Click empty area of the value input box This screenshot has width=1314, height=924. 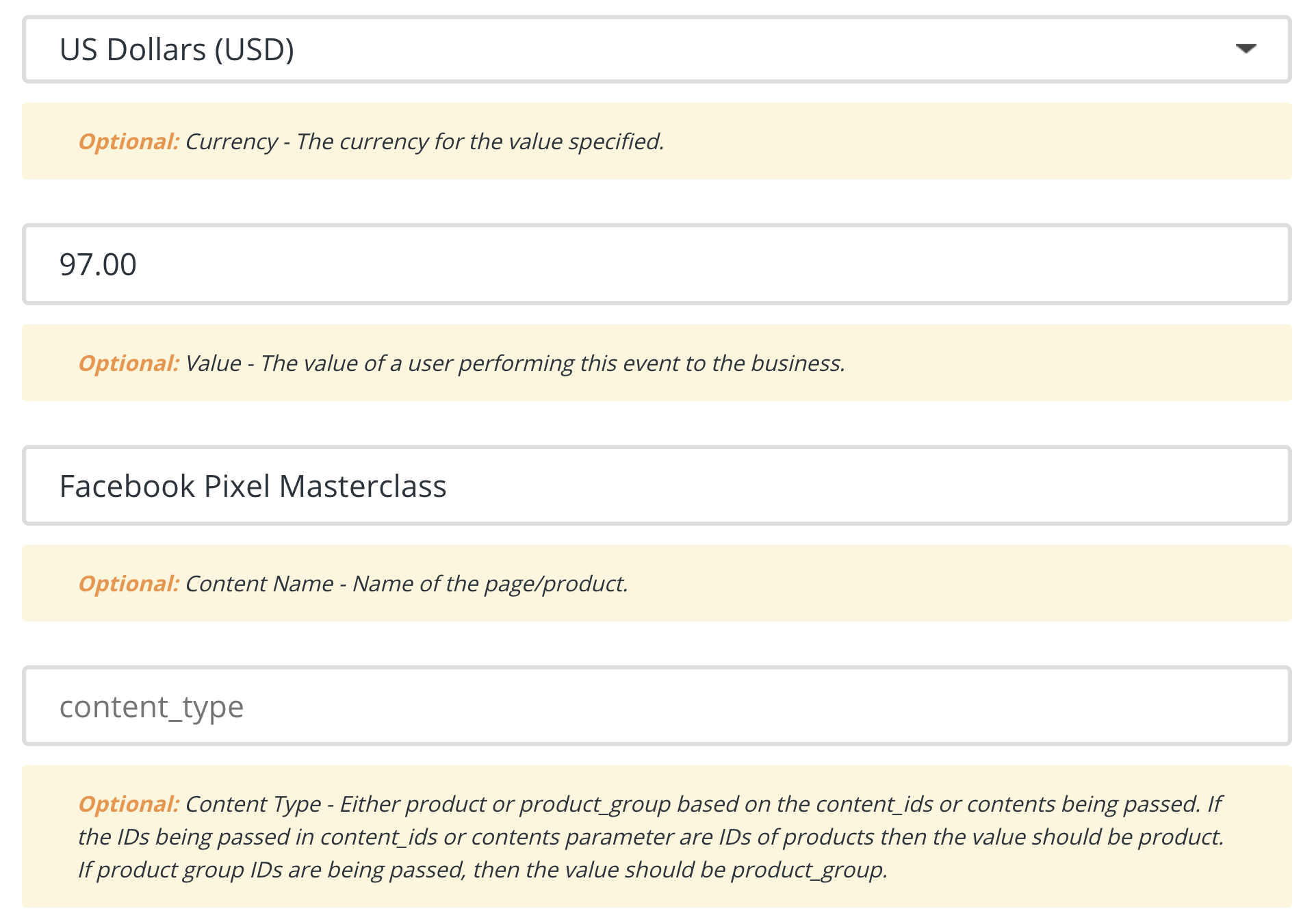(712, 264)
